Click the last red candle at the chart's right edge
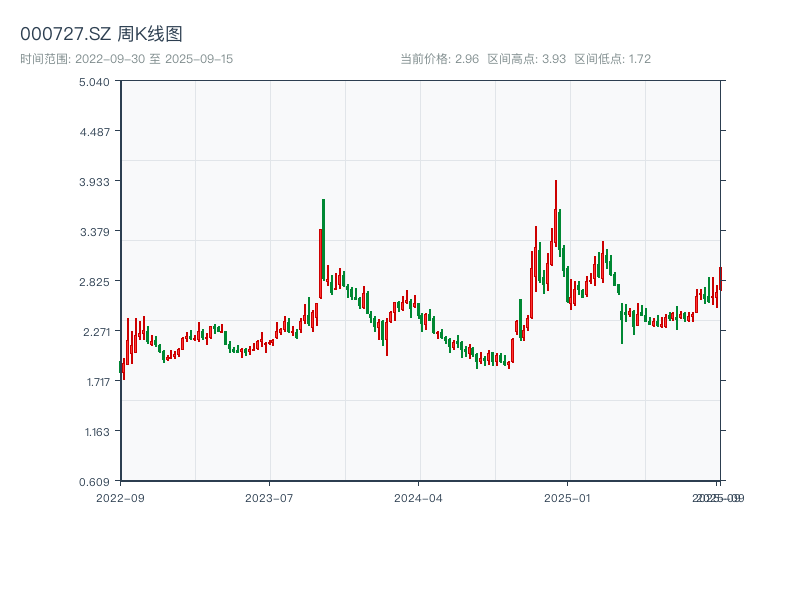 [x=720, y=279]
